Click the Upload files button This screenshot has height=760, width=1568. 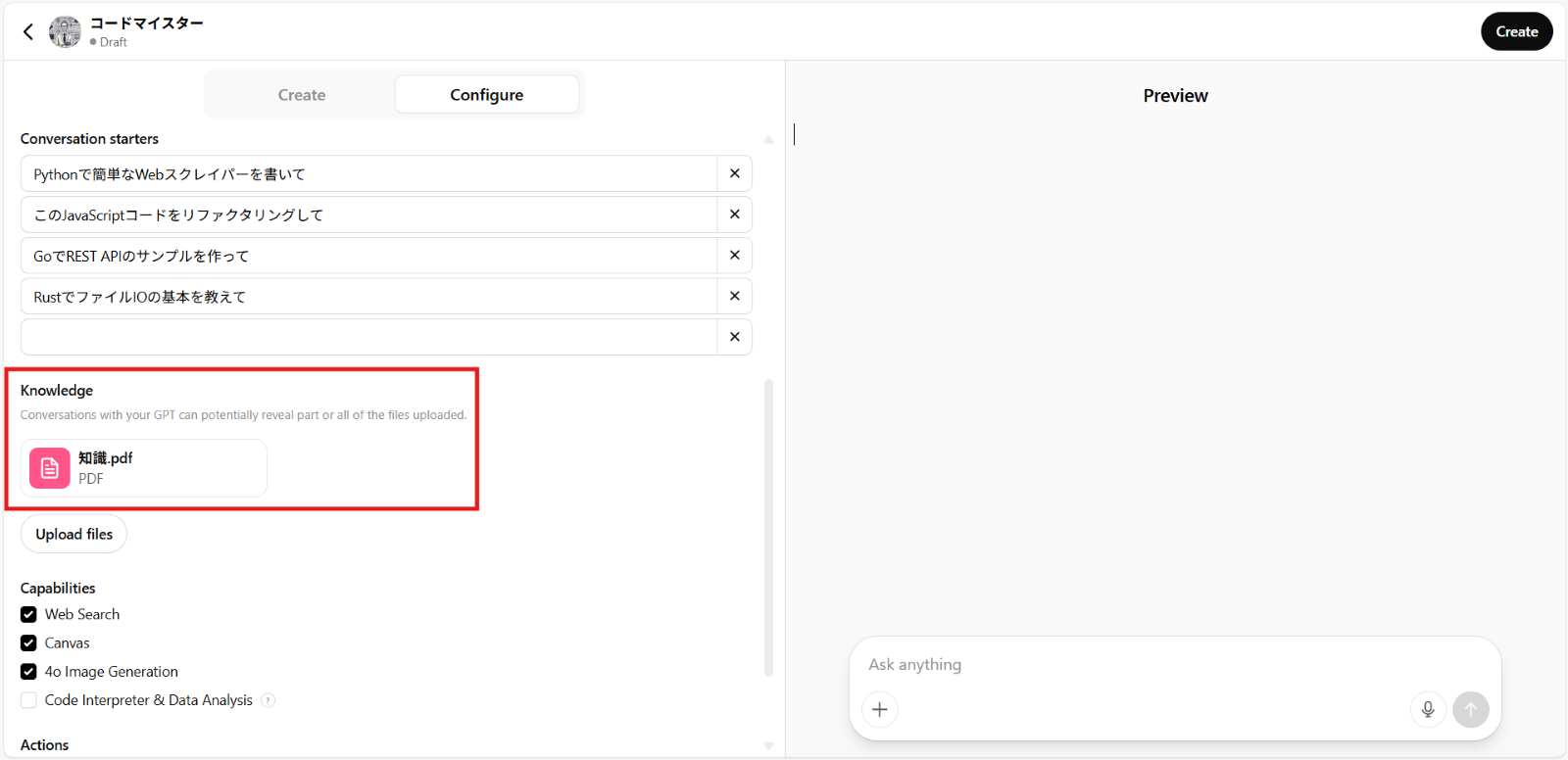[73, 534]
